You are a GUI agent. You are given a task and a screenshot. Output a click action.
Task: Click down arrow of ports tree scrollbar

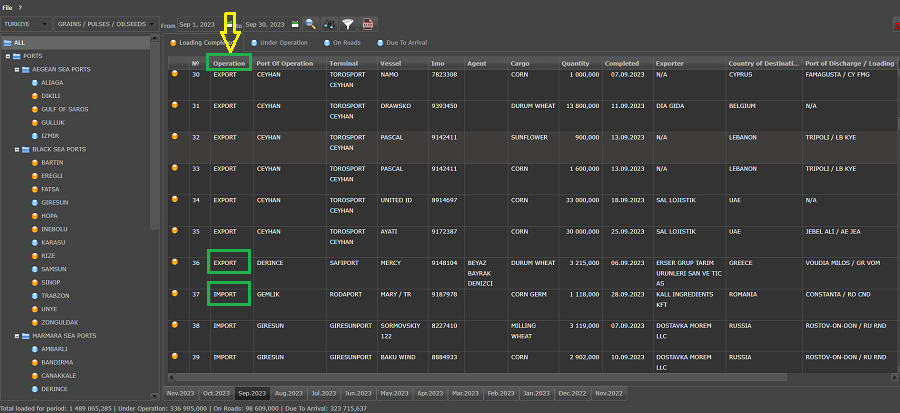point(154,396)
